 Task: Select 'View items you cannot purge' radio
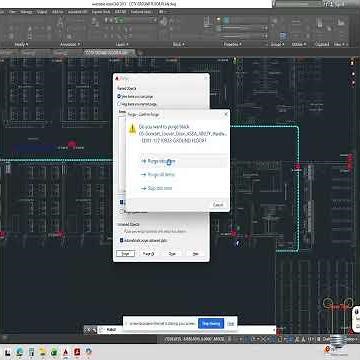119,104
